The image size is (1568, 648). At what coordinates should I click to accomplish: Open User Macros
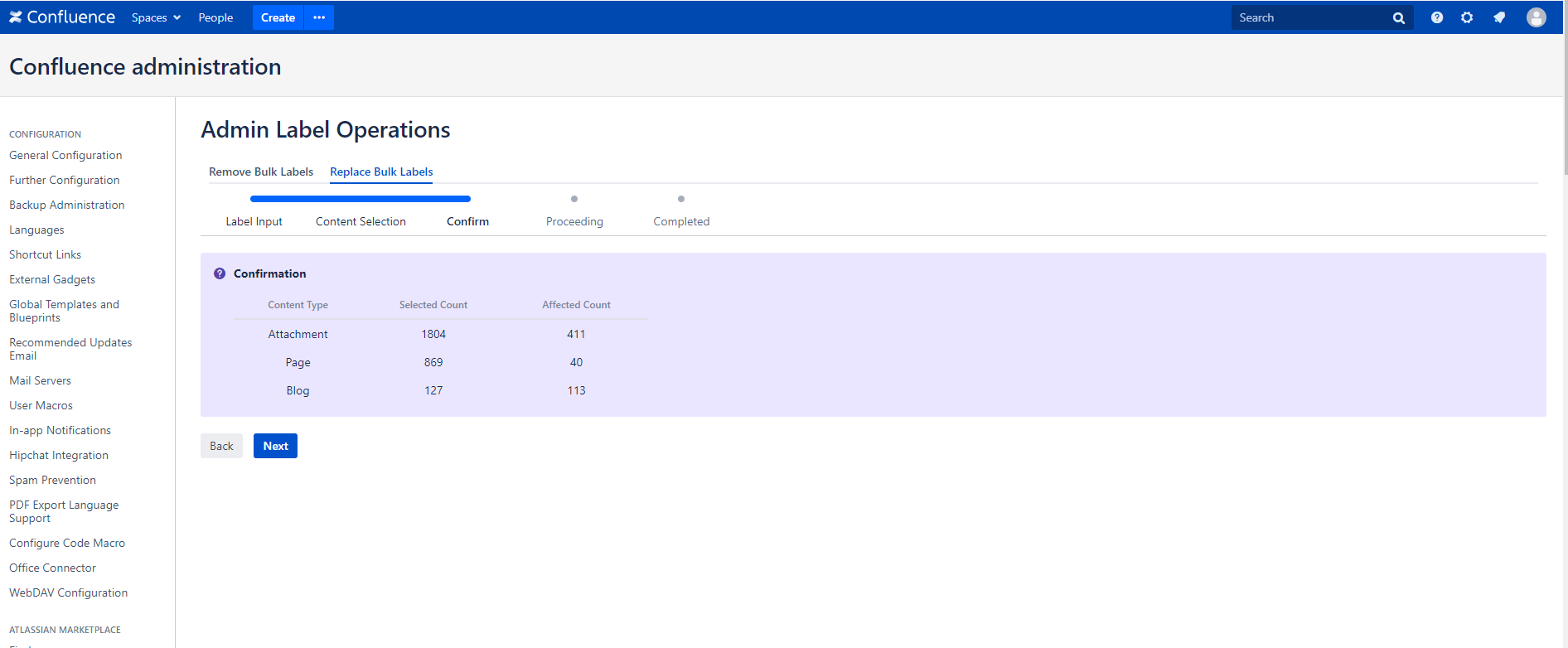click(41, 405)
